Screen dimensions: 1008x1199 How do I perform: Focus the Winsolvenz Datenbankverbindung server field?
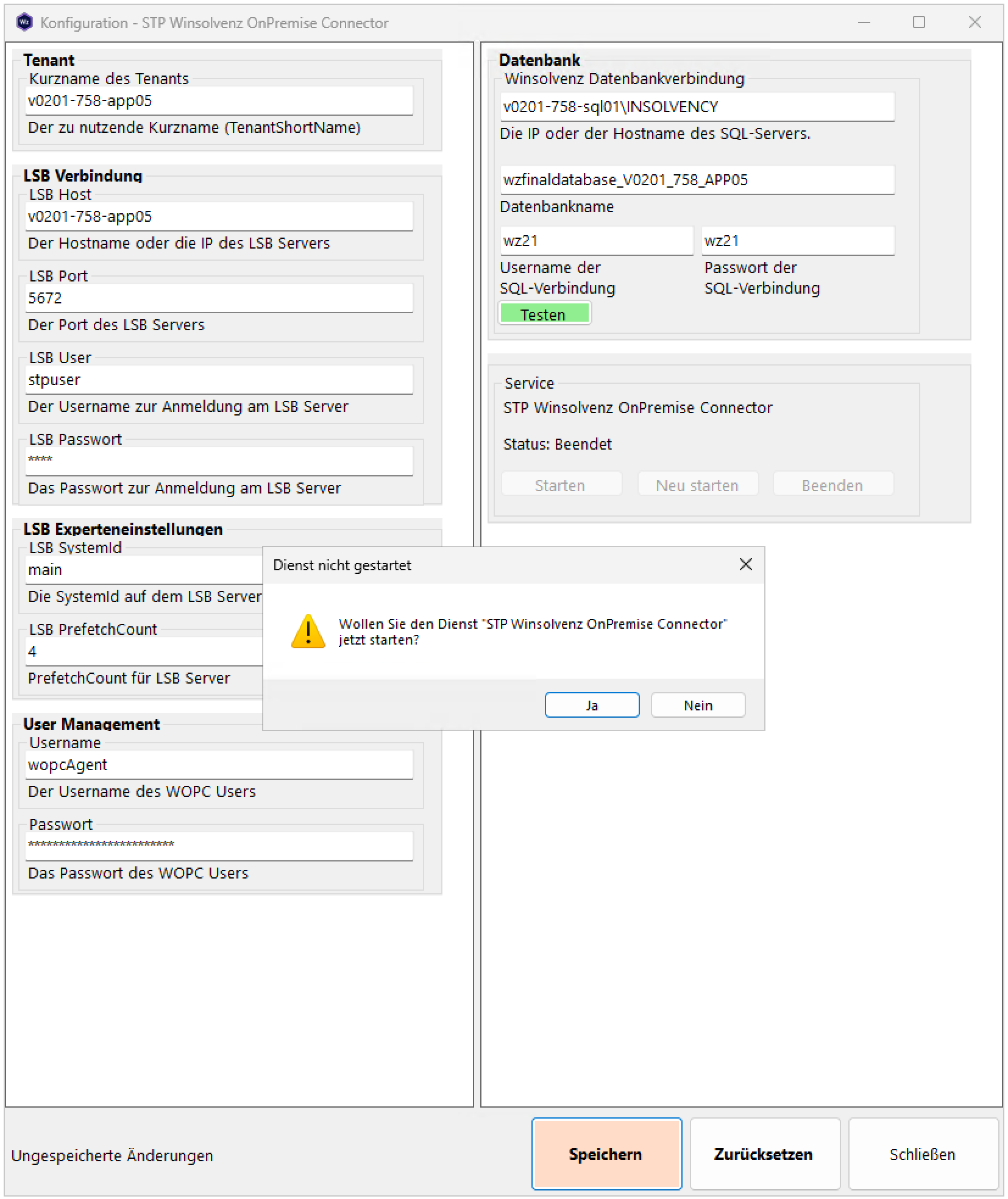tap(697, 107)
